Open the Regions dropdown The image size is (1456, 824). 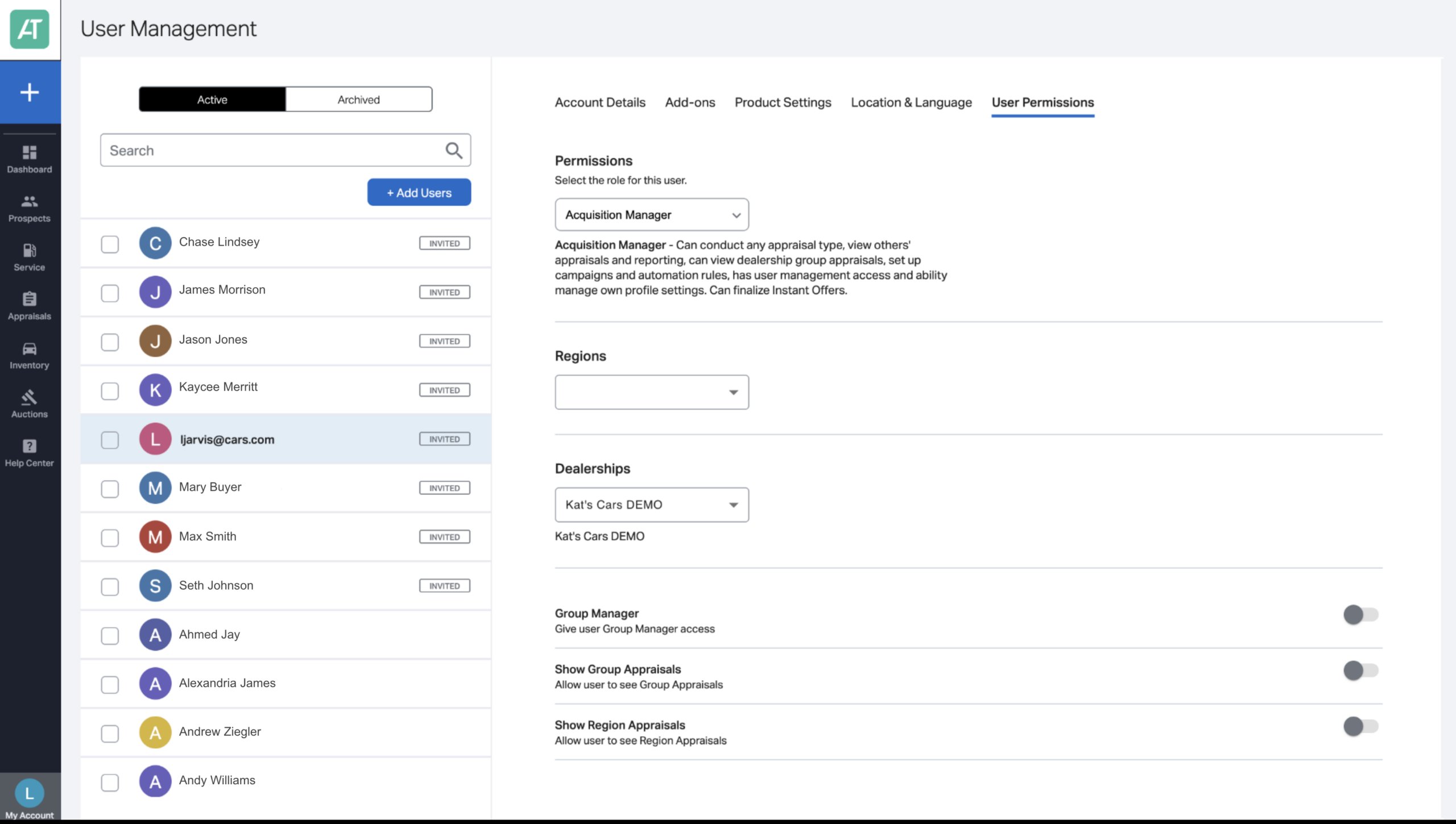coord(652,392)
